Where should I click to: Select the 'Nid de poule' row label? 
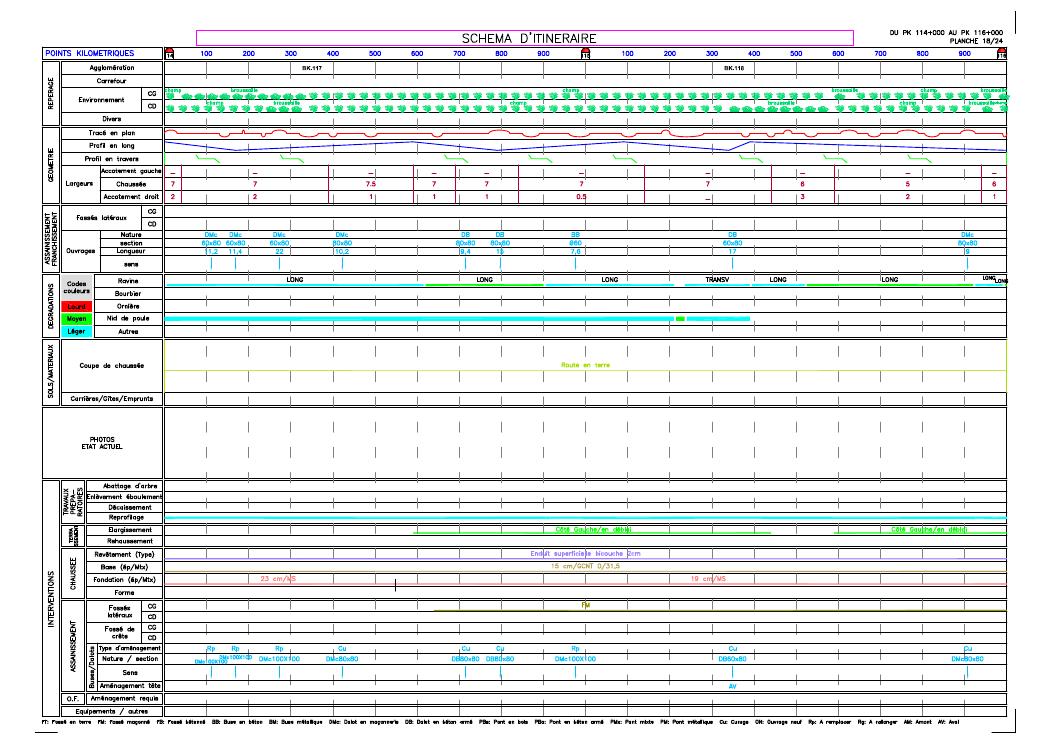122,318
